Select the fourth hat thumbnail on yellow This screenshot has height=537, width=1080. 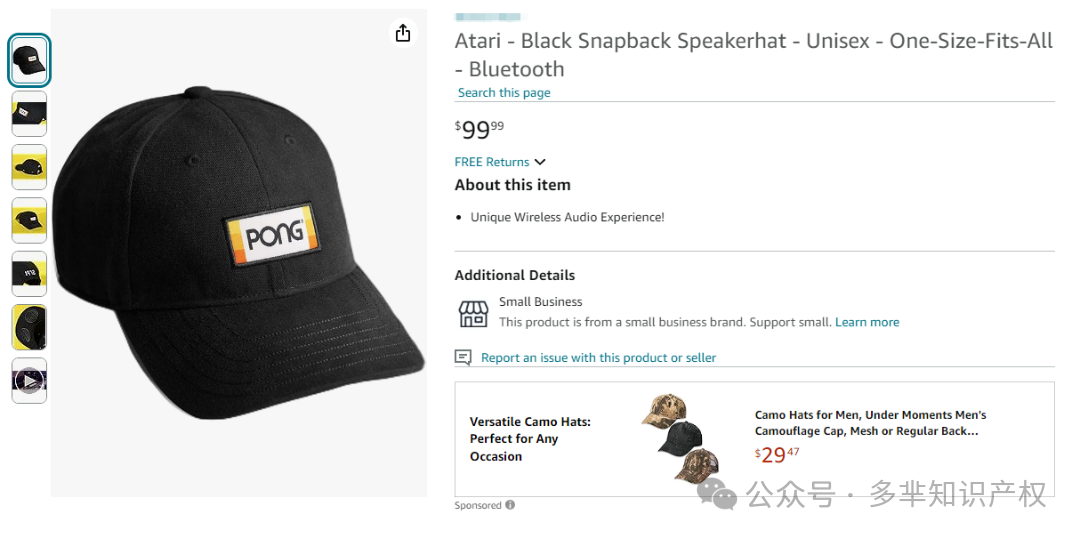coord(29,220)
